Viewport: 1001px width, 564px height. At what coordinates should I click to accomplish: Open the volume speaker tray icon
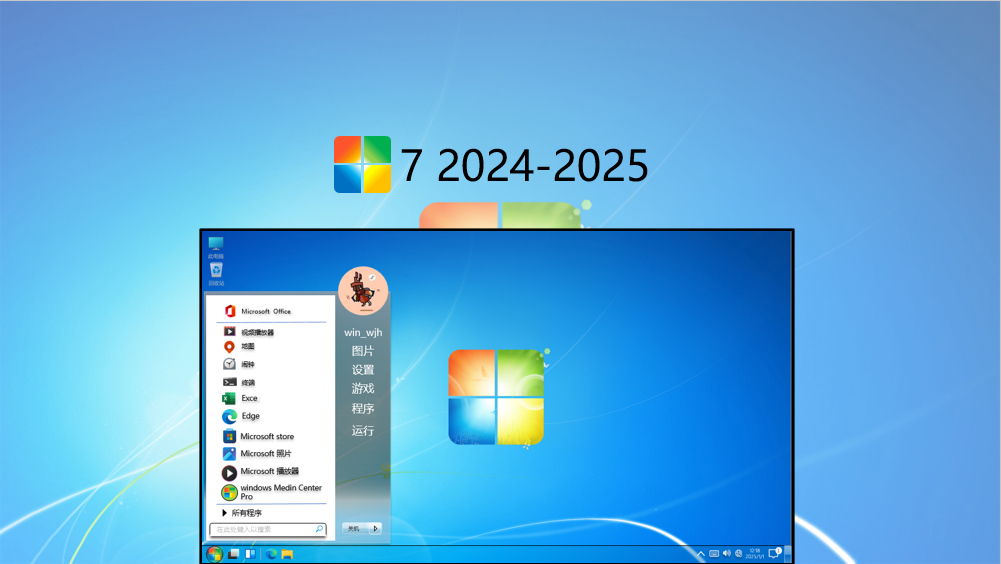(726, 553)
